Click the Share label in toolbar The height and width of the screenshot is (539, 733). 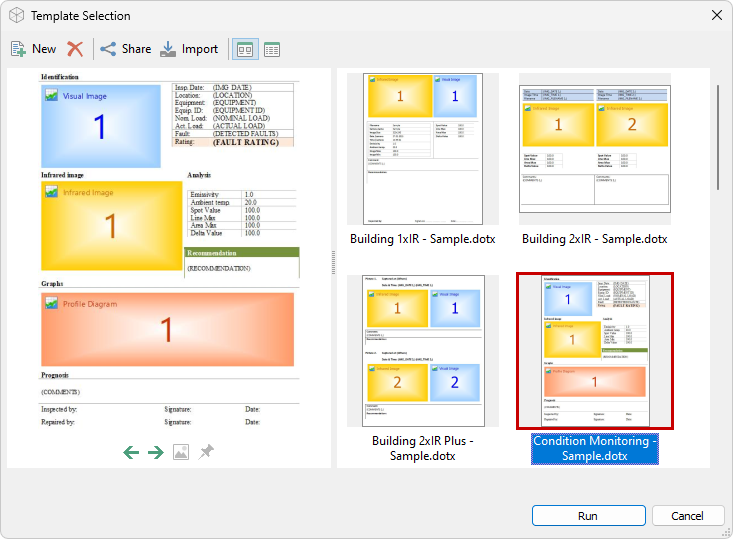point(137,49)
